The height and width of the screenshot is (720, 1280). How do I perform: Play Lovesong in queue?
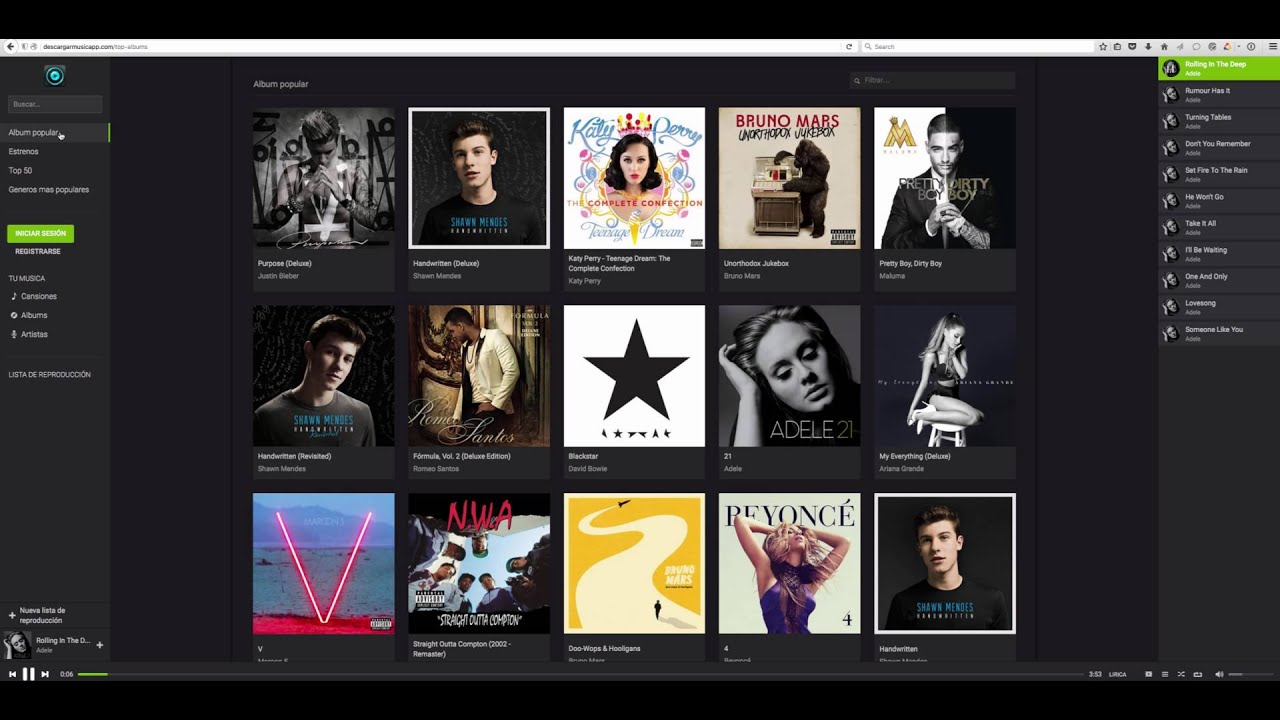click(1219, 306)
